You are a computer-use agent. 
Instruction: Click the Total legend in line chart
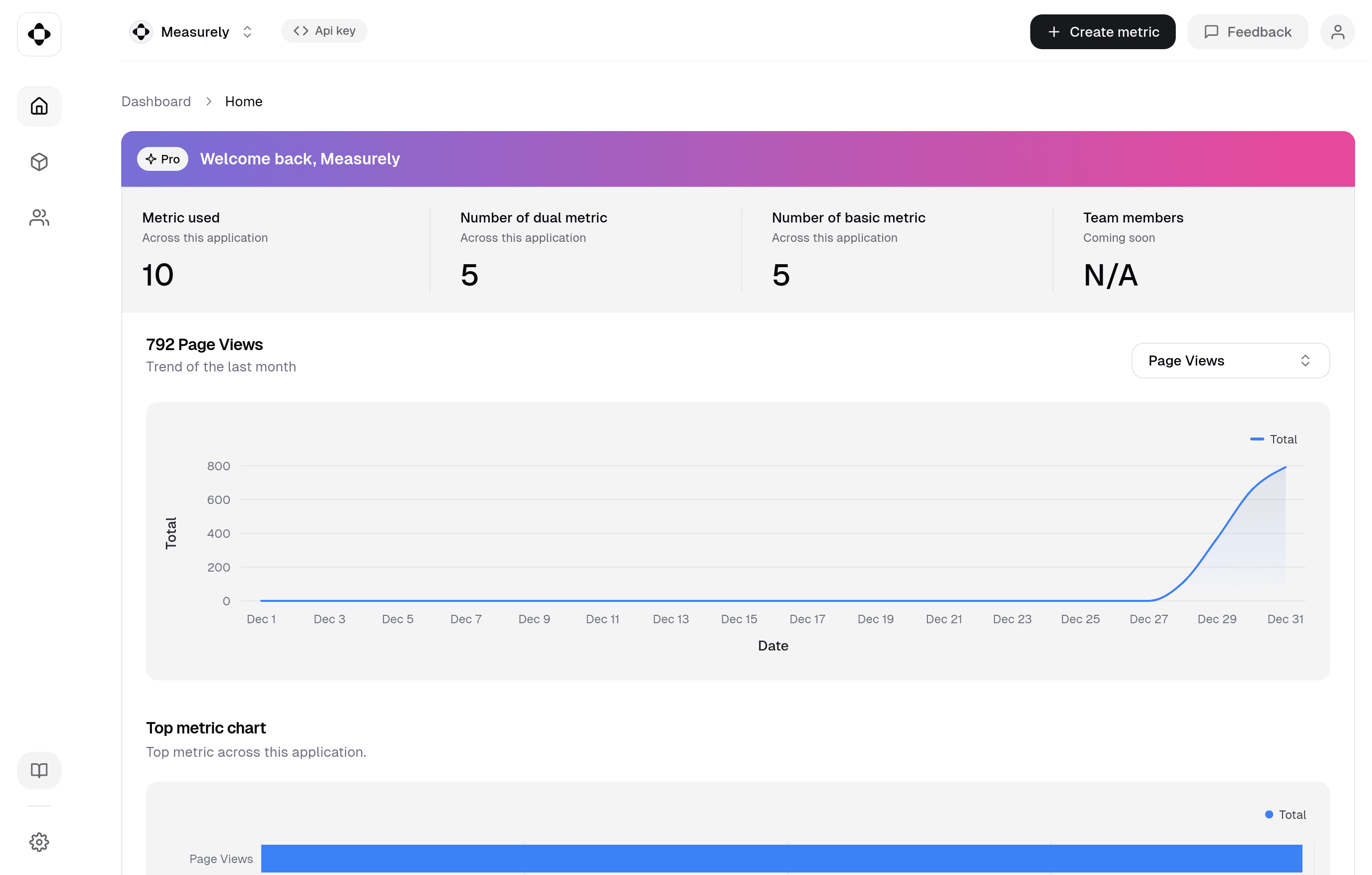coord(1274,439)
